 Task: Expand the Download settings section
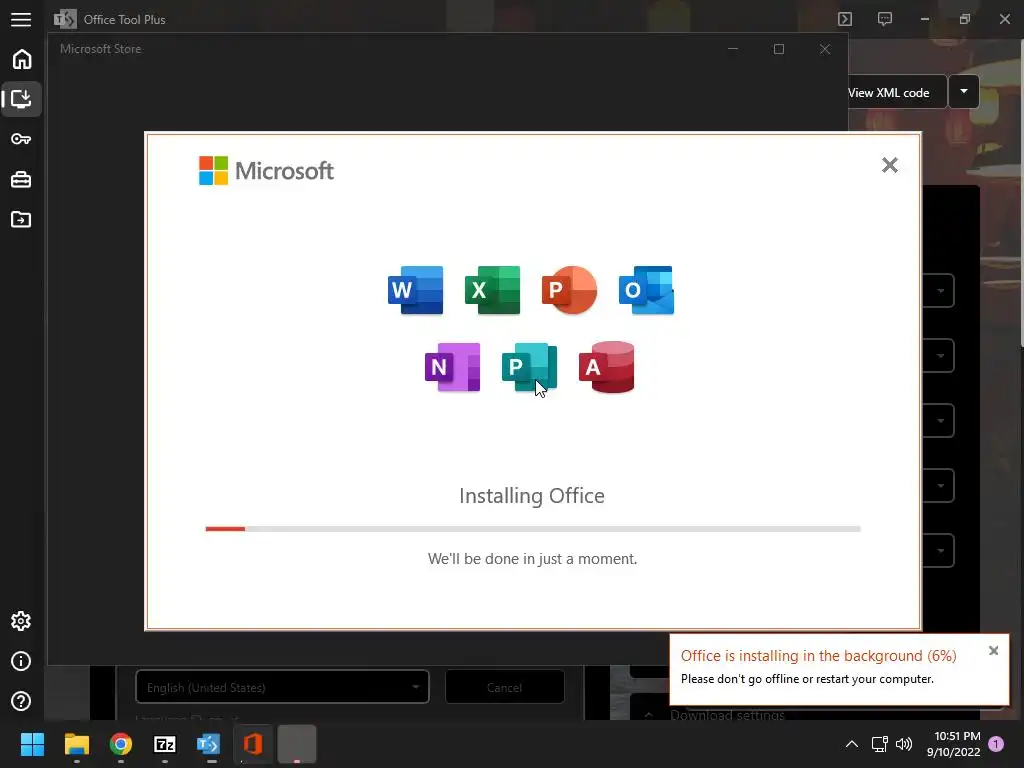(x=727, y=715)
